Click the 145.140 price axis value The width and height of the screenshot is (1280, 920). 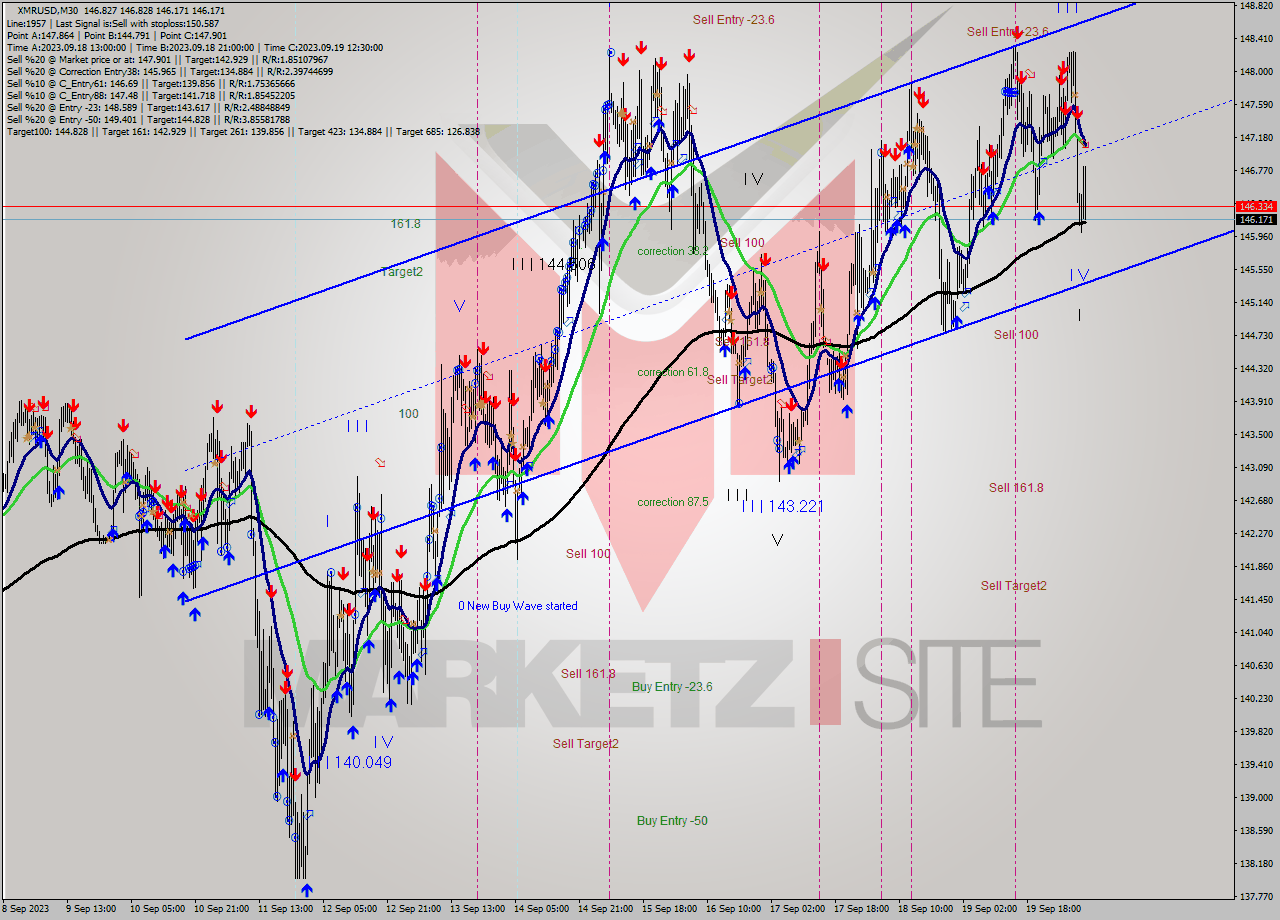pyautogui.click(x=1256, y=302)
